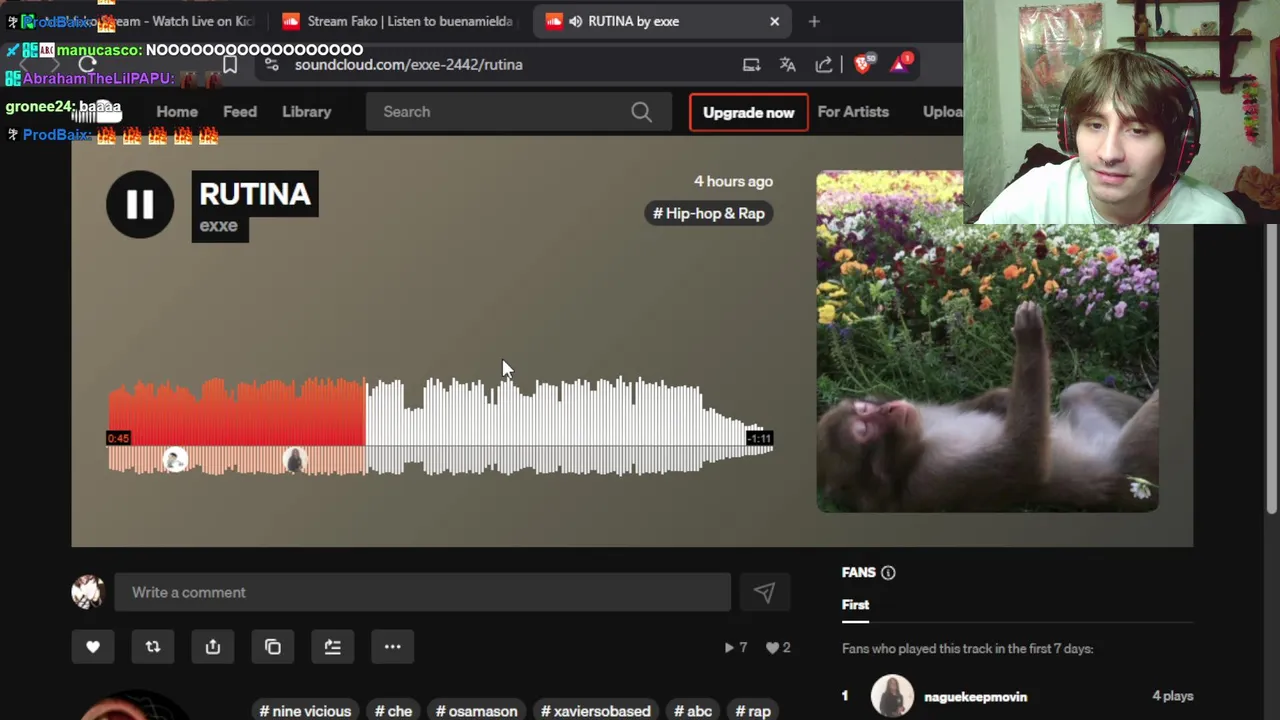The height and width of the screenshot is (720, 1280).
Task: Bookmark this page
Action: coord(230,65)
